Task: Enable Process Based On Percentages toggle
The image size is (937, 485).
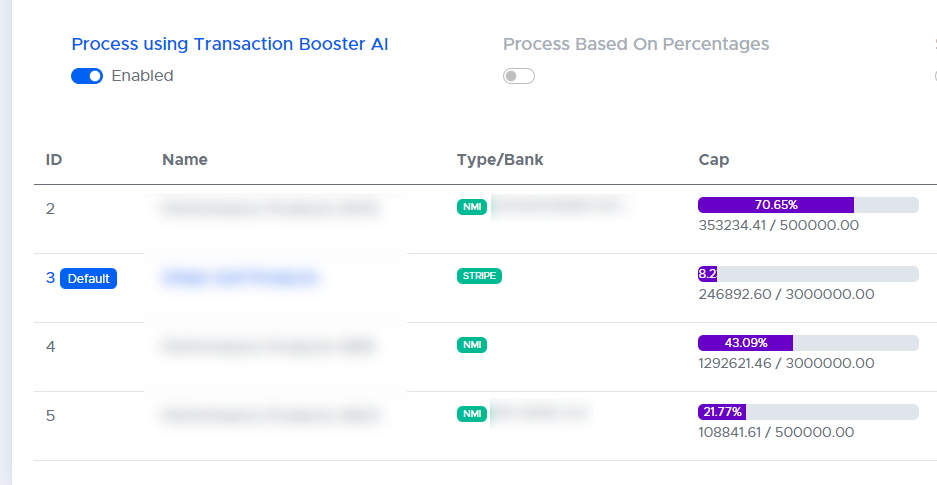Action: [518, 76]
